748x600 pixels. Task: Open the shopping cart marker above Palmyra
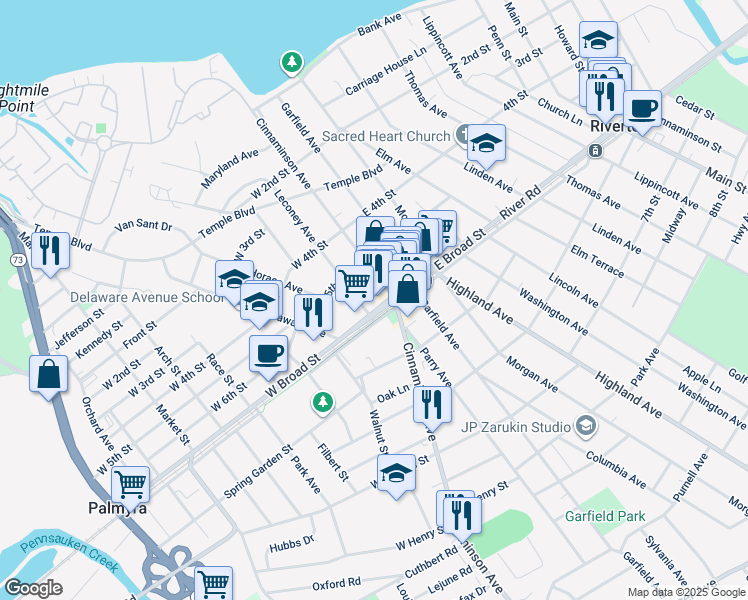(x=130, y=485)
